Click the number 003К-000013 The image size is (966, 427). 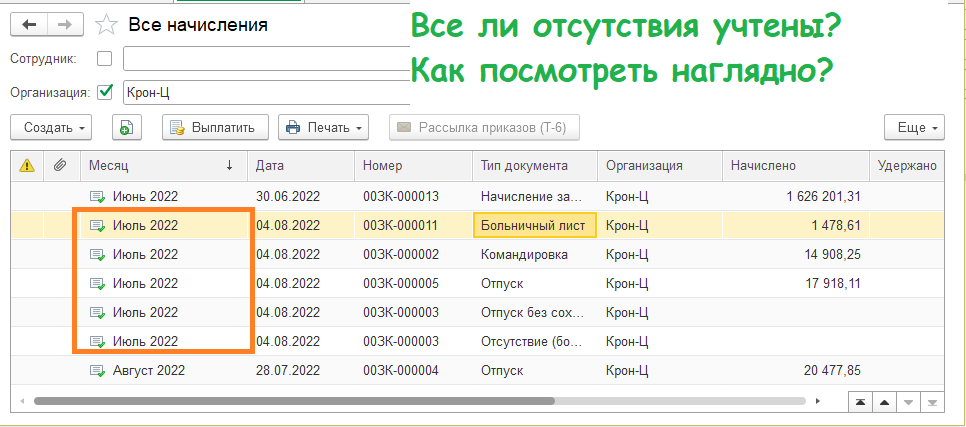coord(401,197)
